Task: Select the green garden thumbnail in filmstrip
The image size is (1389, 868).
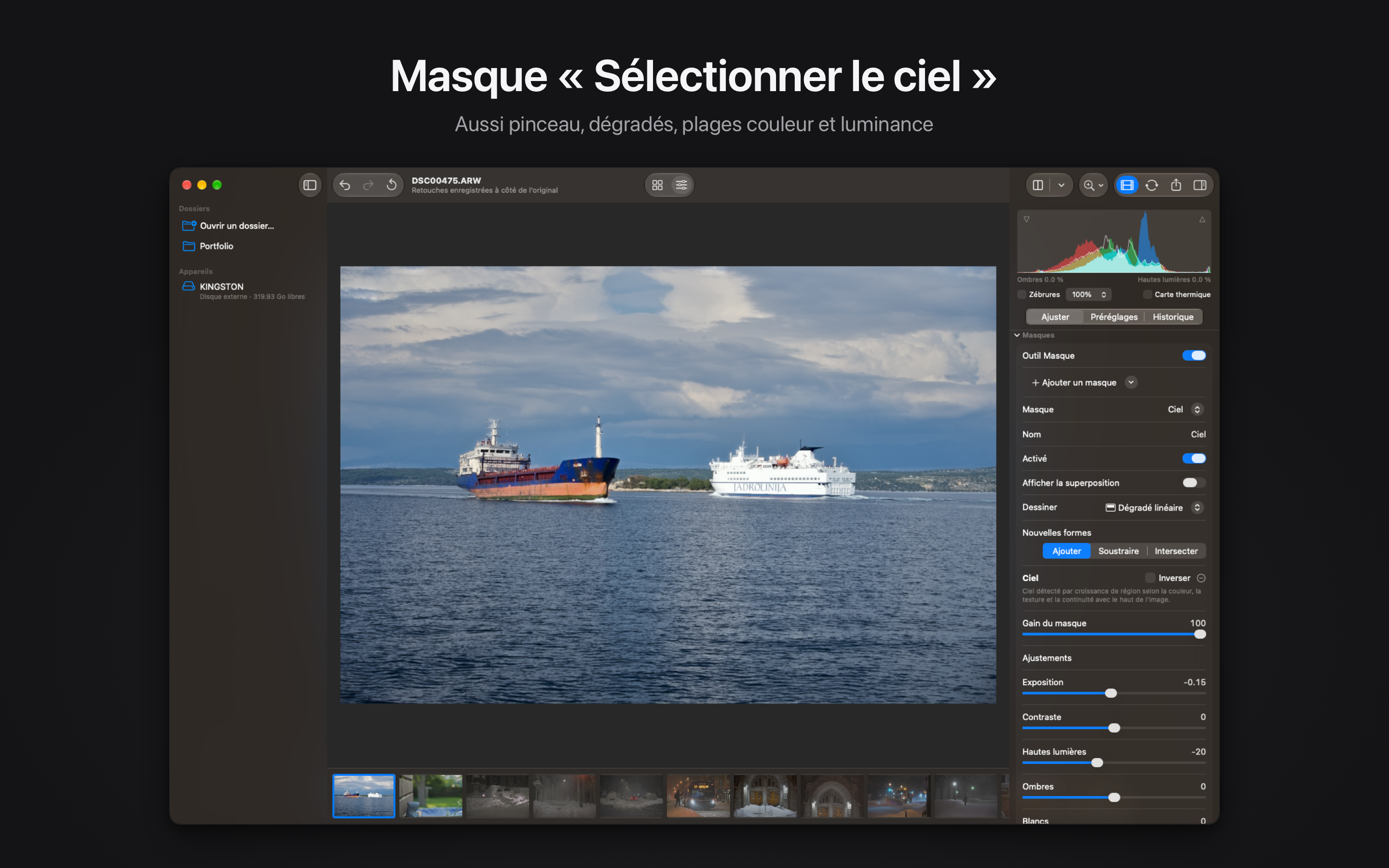Action: (431, 796)
